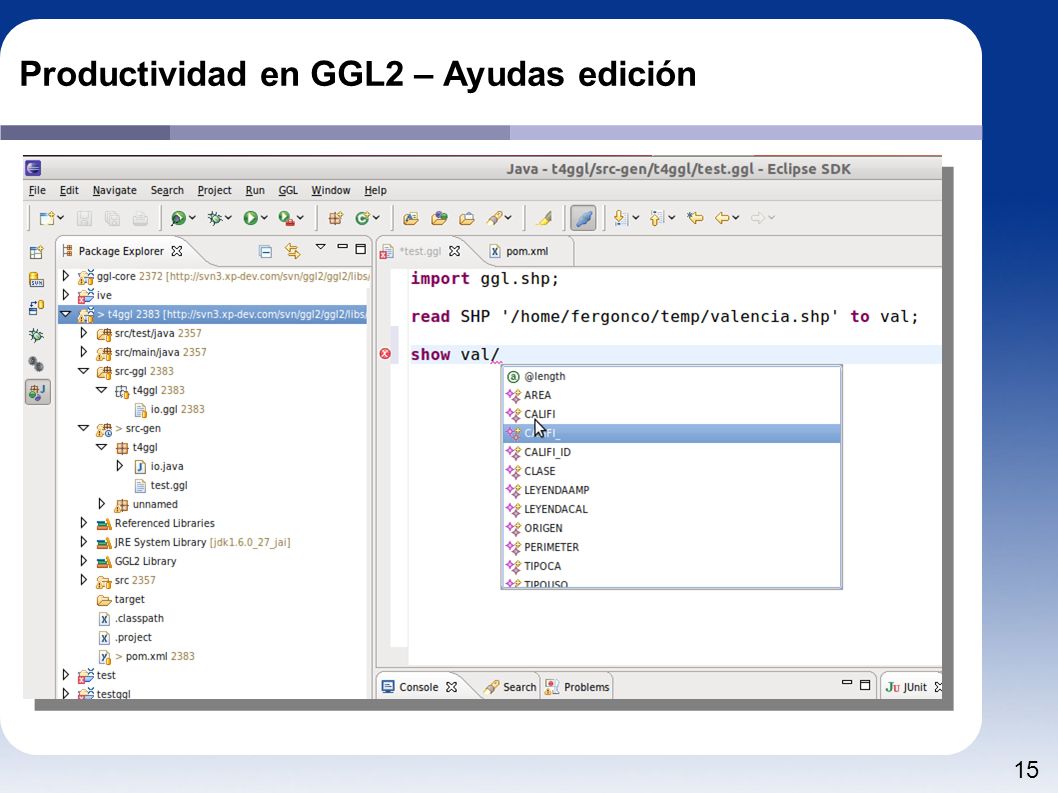Expand the JRE System Library node
1058x793 pixels.
click(84, 541)
